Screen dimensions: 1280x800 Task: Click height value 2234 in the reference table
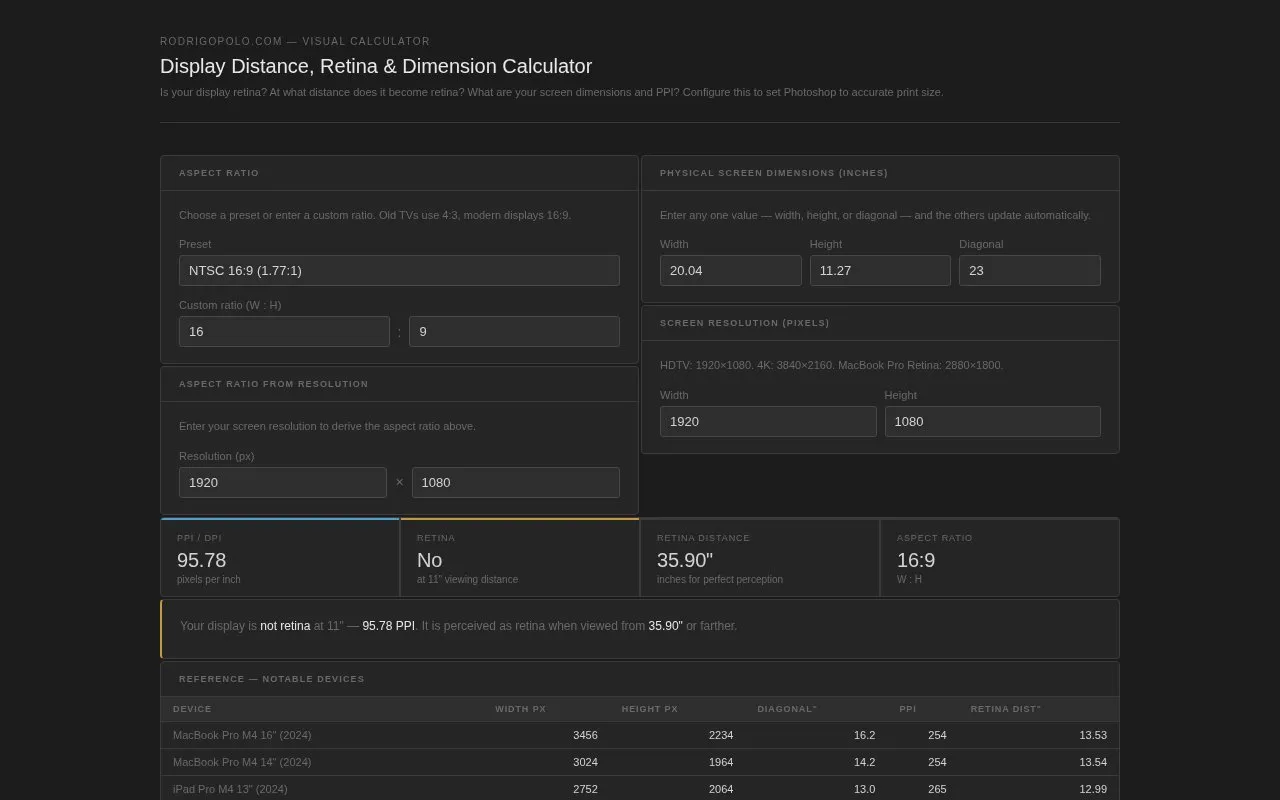721,735
